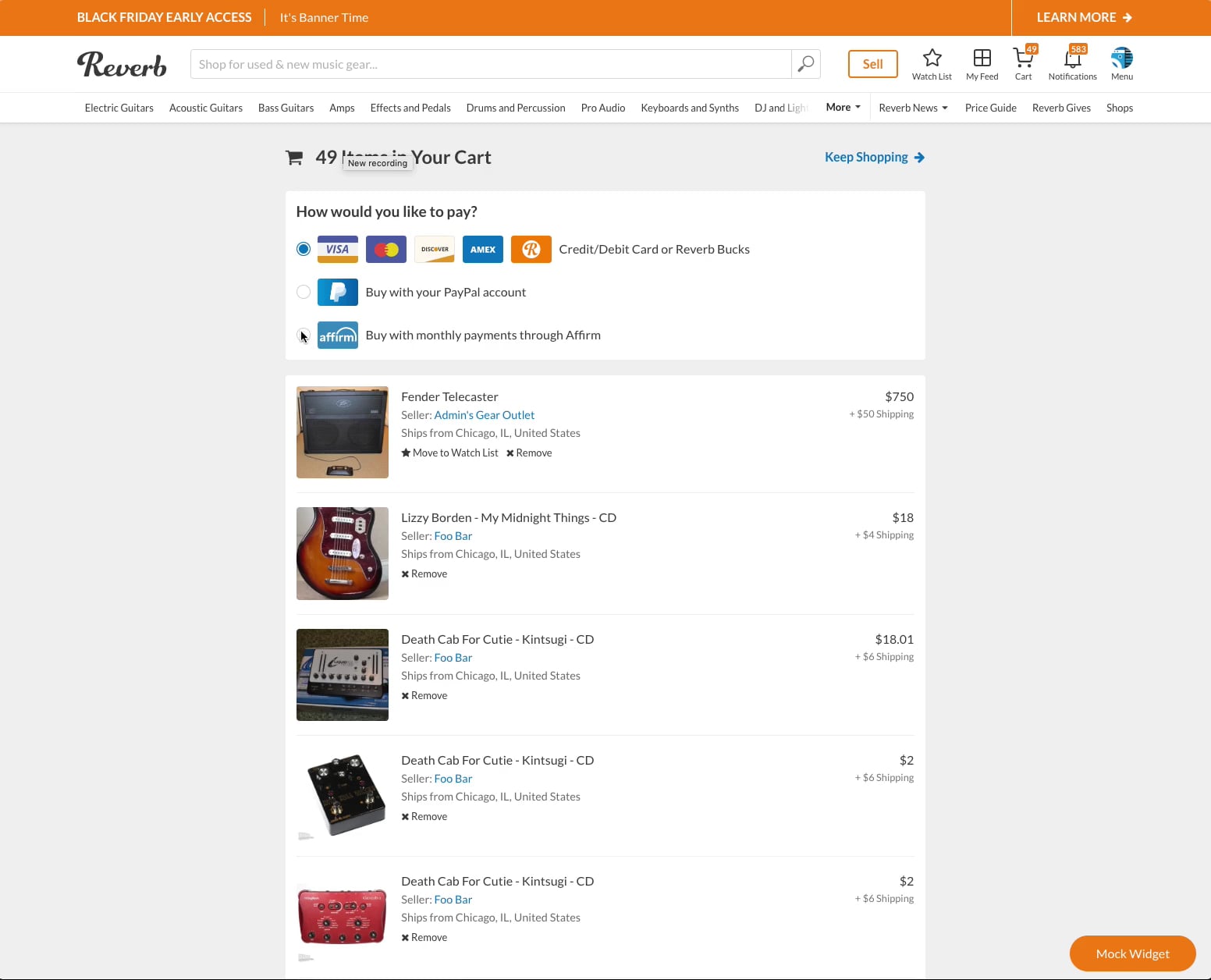The image size is (1211, 980).
Task: Open Drums and Percussion category
Action: pyautogui.click(x=516, y=108)
